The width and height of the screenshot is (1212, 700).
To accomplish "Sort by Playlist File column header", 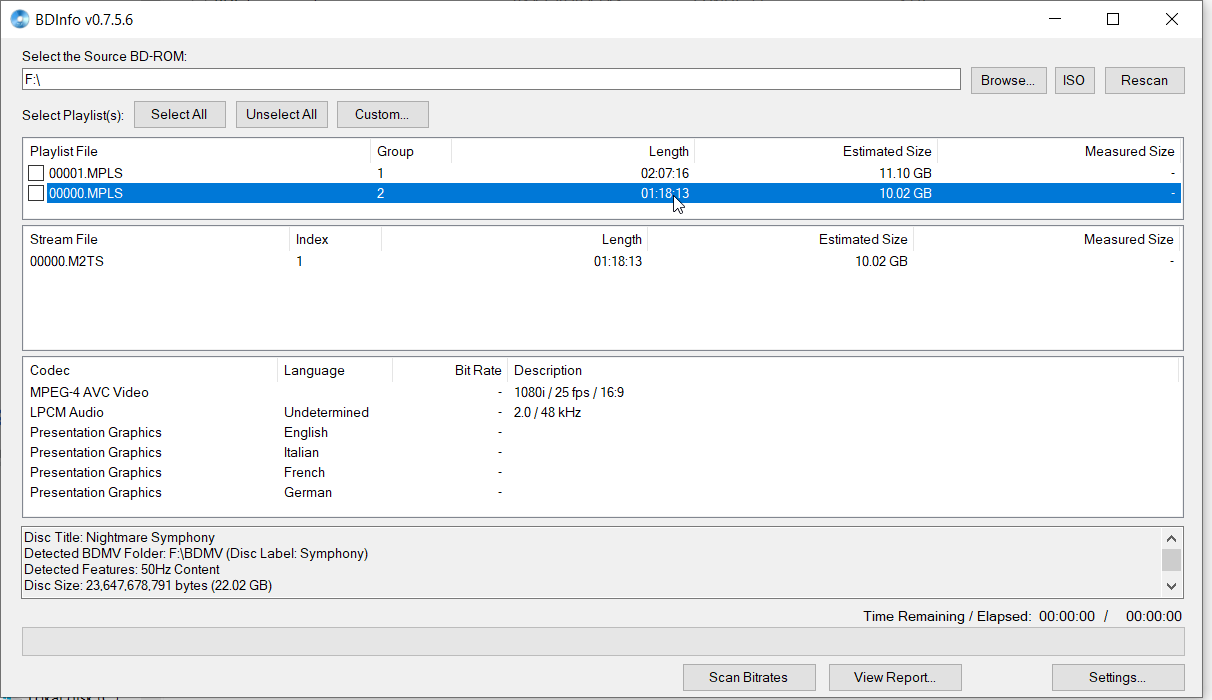I will 197,151.
